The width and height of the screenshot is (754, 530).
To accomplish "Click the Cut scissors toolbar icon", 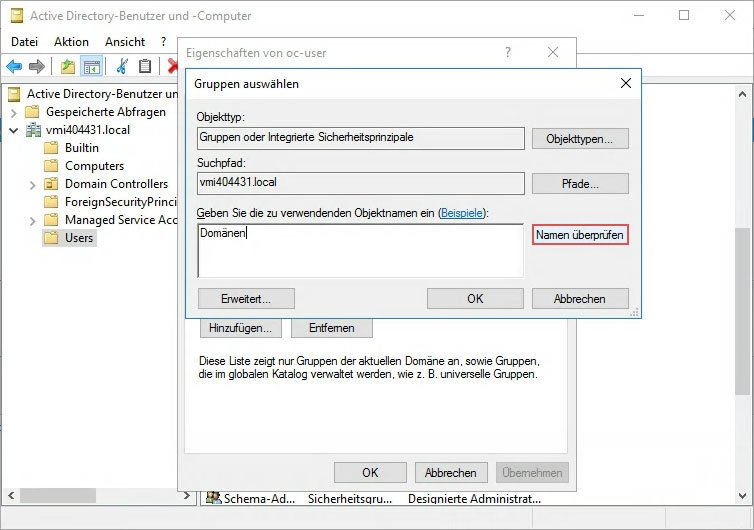I will coord(122,66).
